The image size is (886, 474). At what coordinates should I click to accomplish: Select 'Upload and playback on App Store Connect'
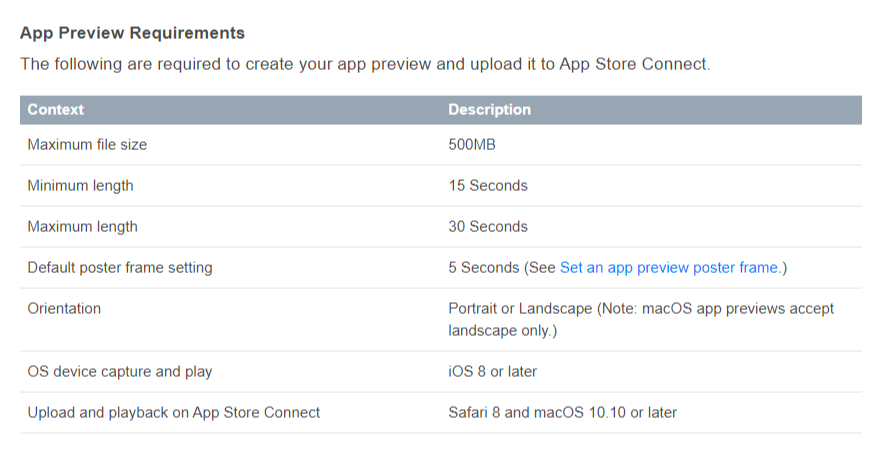173,413
